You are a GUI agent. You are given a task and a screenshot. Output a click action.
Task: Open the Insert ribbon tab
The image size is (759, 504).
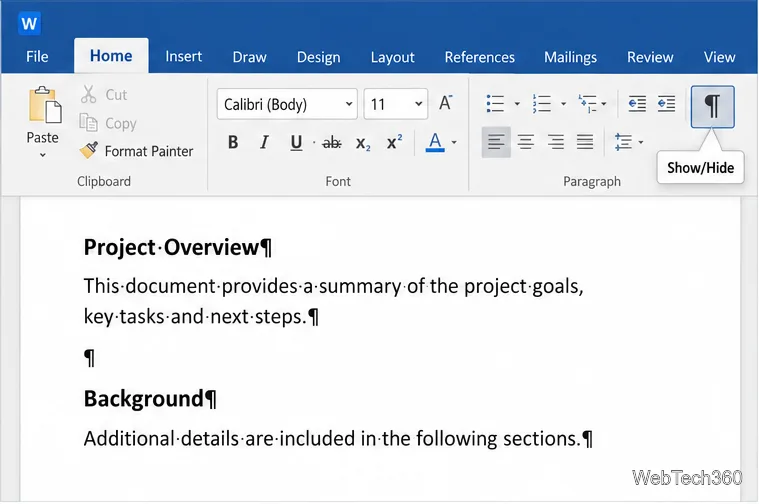(x=183, y=57)
